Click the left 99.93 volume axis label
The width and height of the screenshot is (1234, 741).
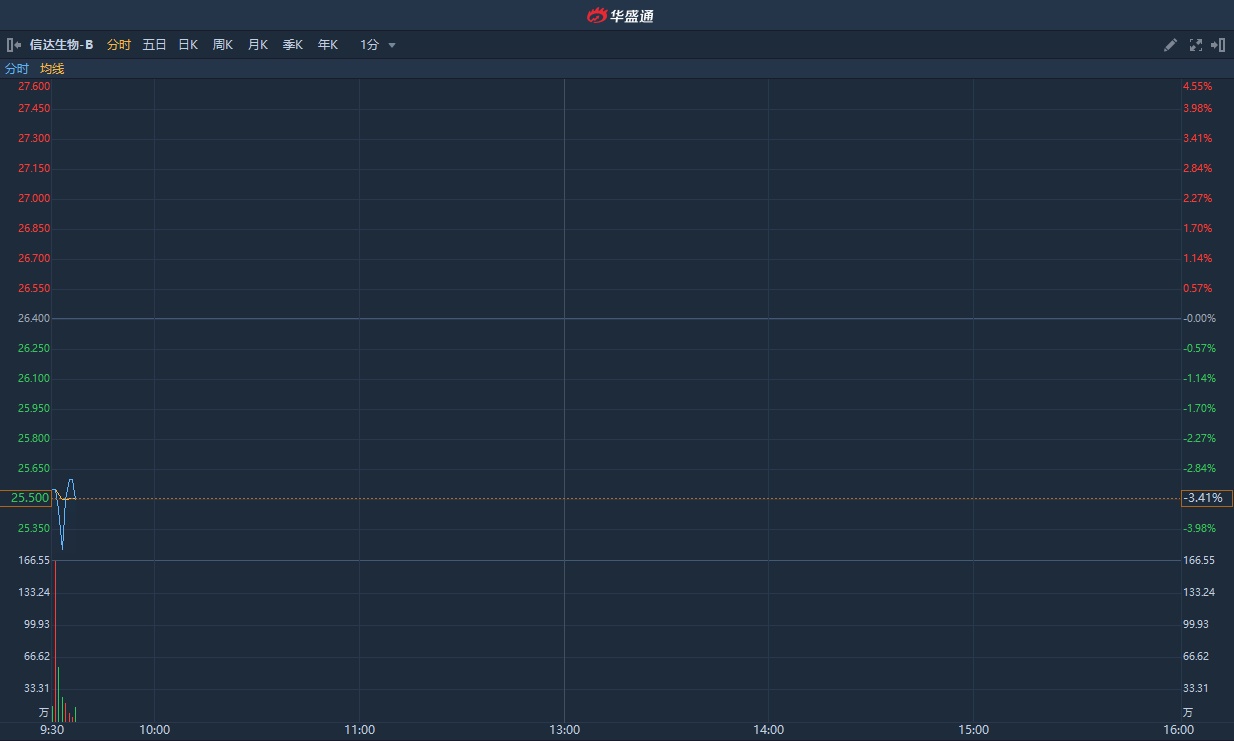36,624
